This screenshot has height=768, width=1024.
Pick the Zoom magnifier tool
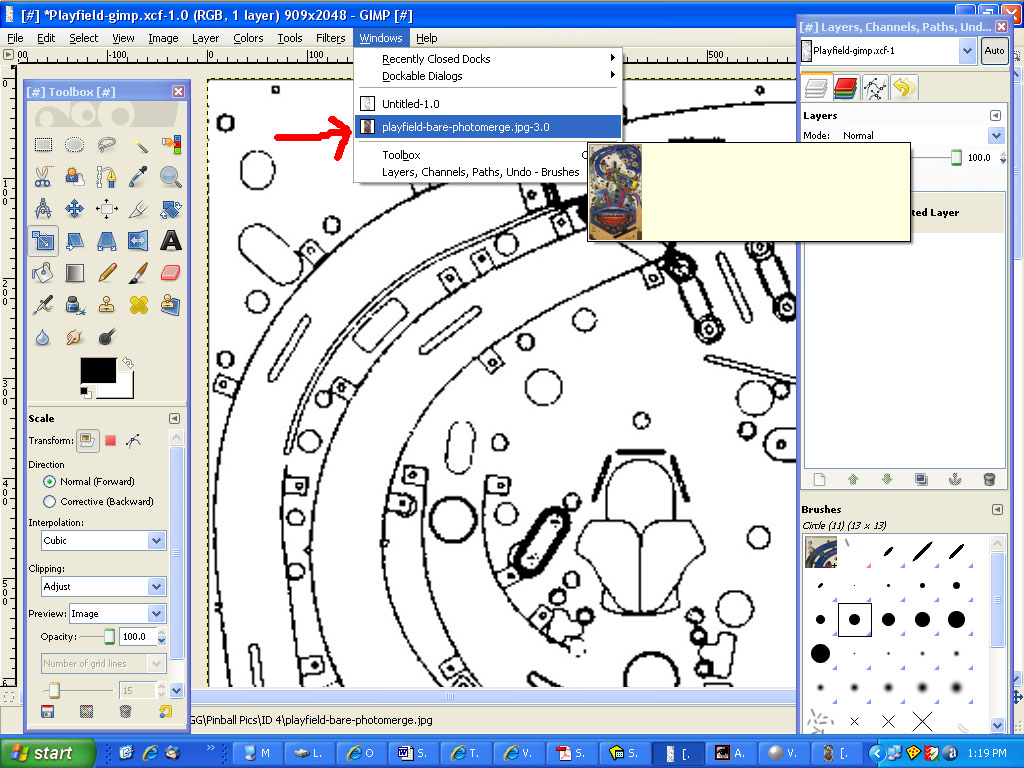(x=171, y=178)
